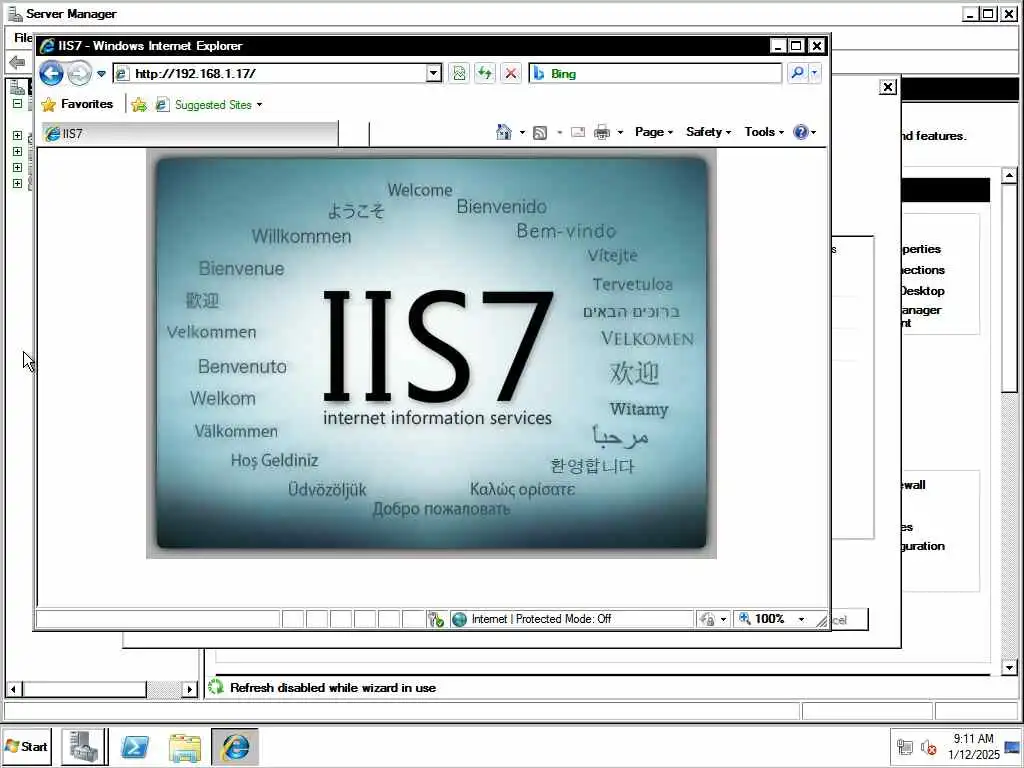Click Internet Protected Mode status zone
This screenshot has width=1024, height=768.
point(571,619)
